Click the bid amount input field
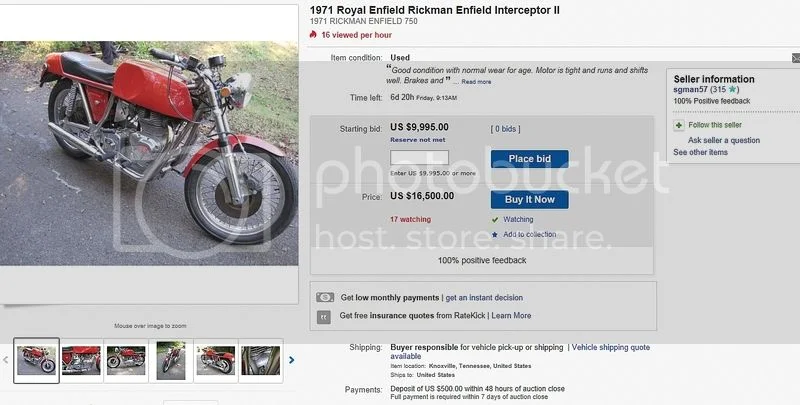800x405 pixels. pyautogui.click(x=419, y=158)
